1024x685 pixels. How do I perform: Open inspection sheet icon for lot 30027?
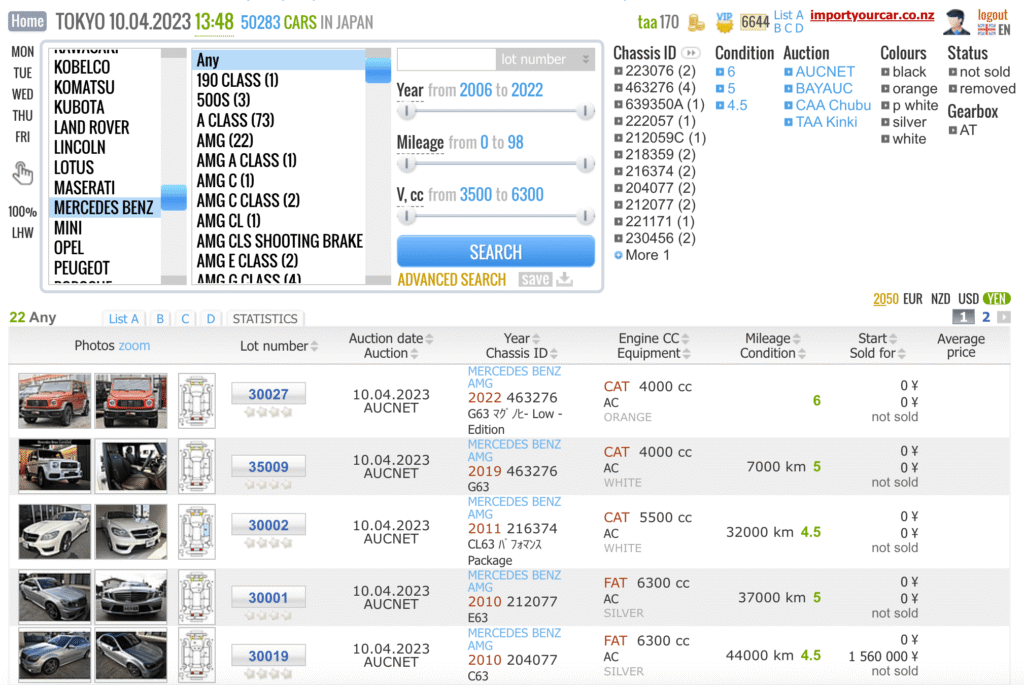click(196, 401)
